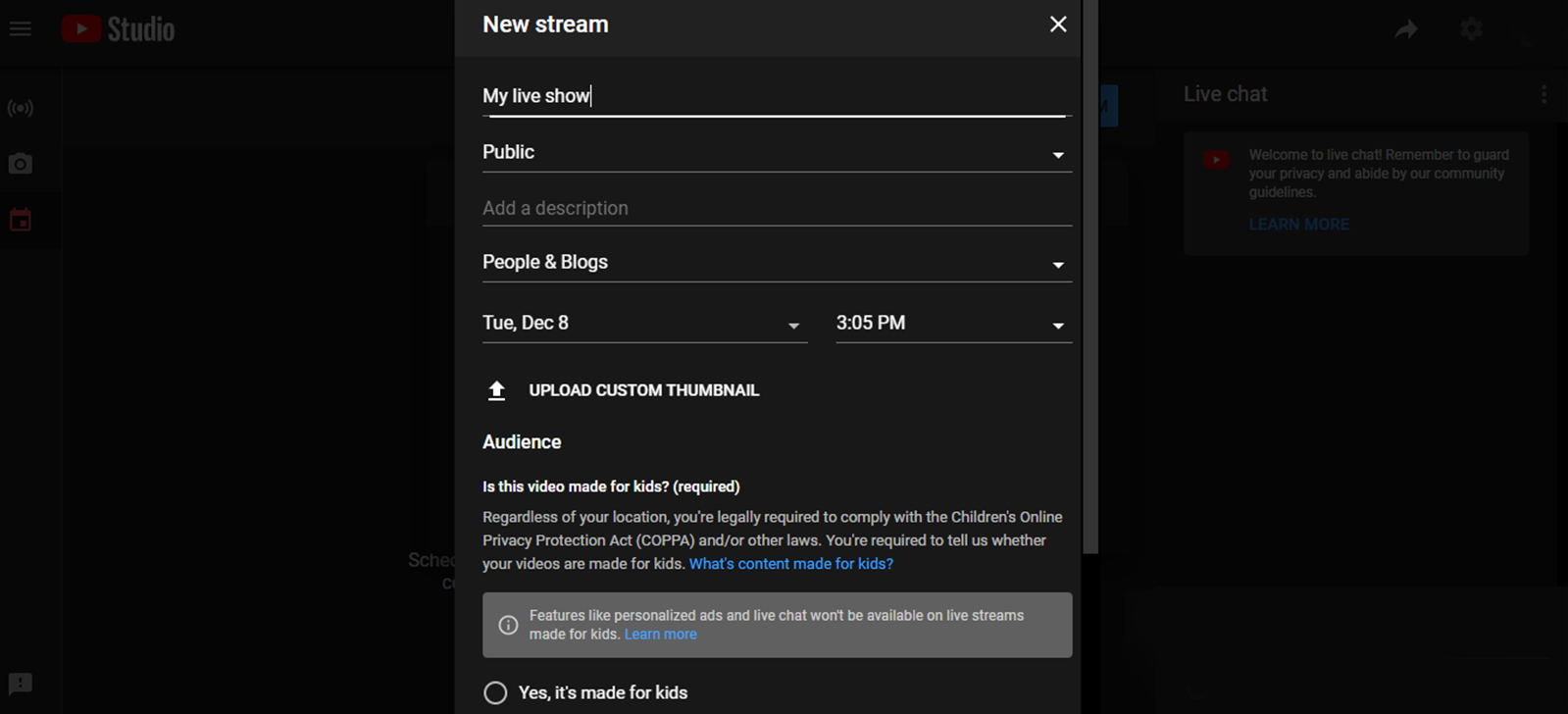The height and width of the screenshot is (714, 1568).
Task: Click the upload thumbnail arrow icon
Action: [x=497, y=390]
